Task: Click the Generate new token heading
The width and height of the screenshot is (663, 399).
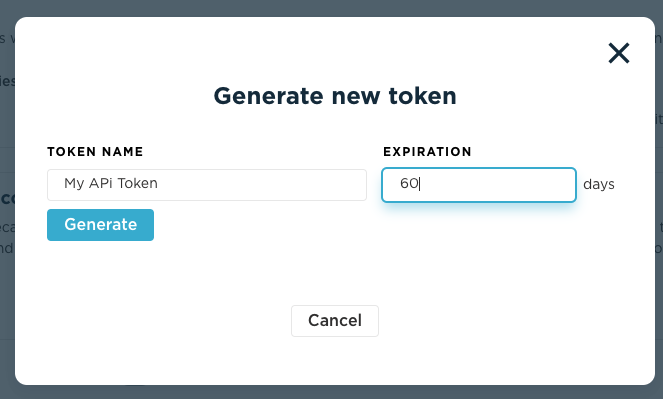Action: coord(335,96)
